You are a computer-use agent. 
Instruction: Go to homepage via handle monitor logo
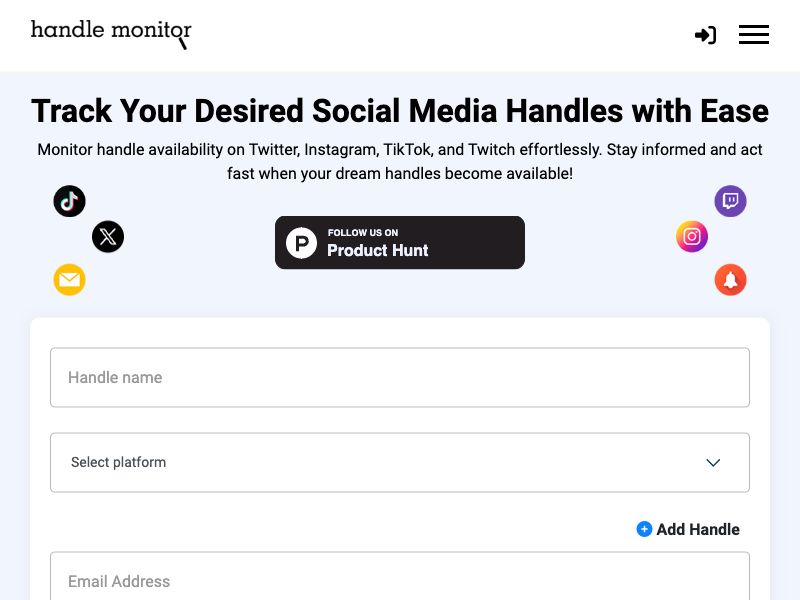[x=111, y=34]
